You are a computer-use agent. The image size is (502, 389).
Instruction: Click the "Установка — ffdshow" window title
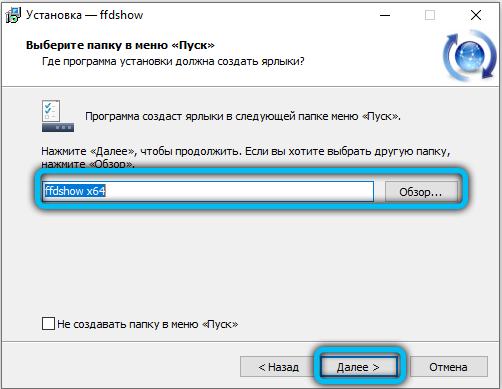click(x=85, y=15)
